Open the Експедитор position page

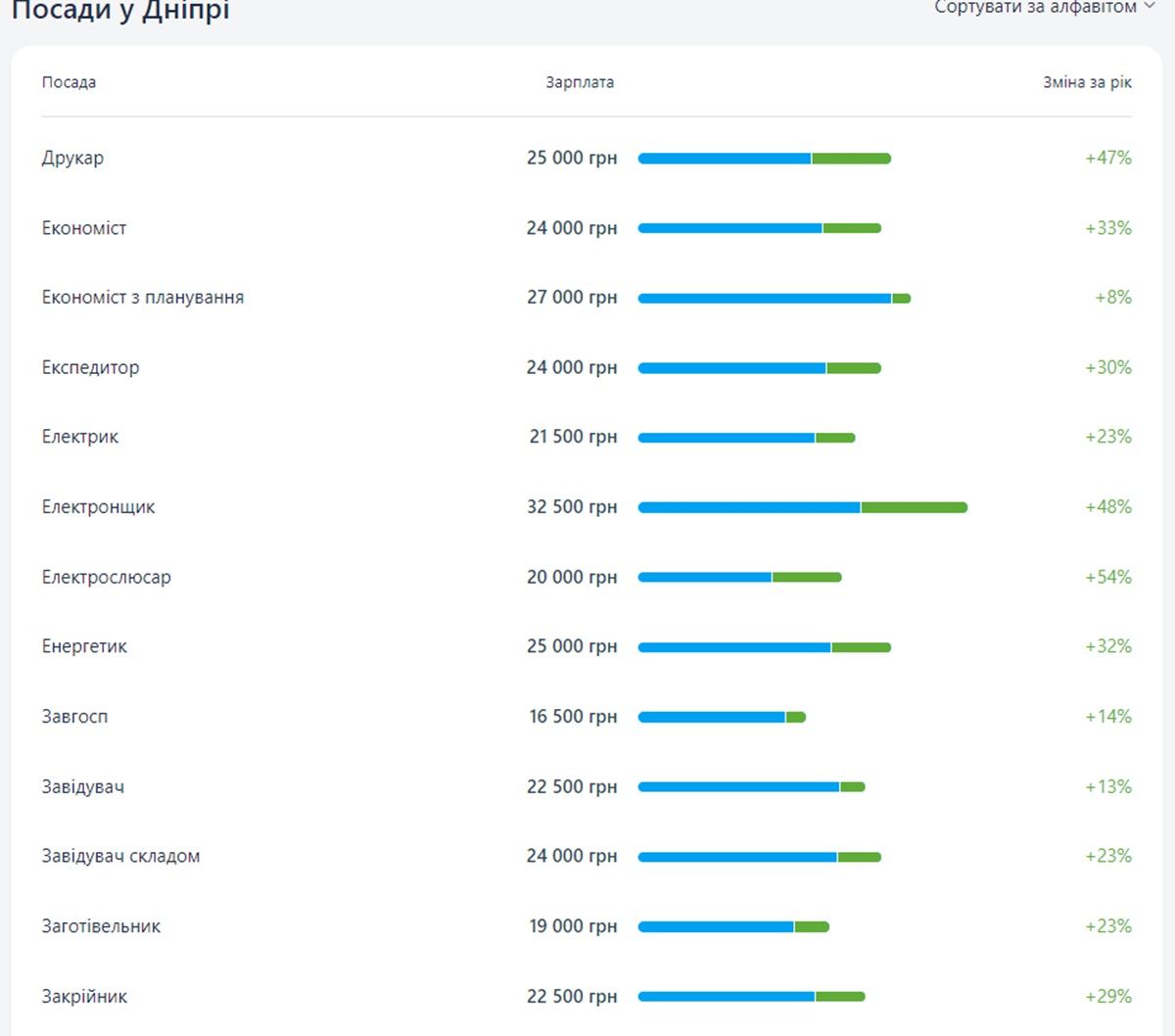click(90, 368)
